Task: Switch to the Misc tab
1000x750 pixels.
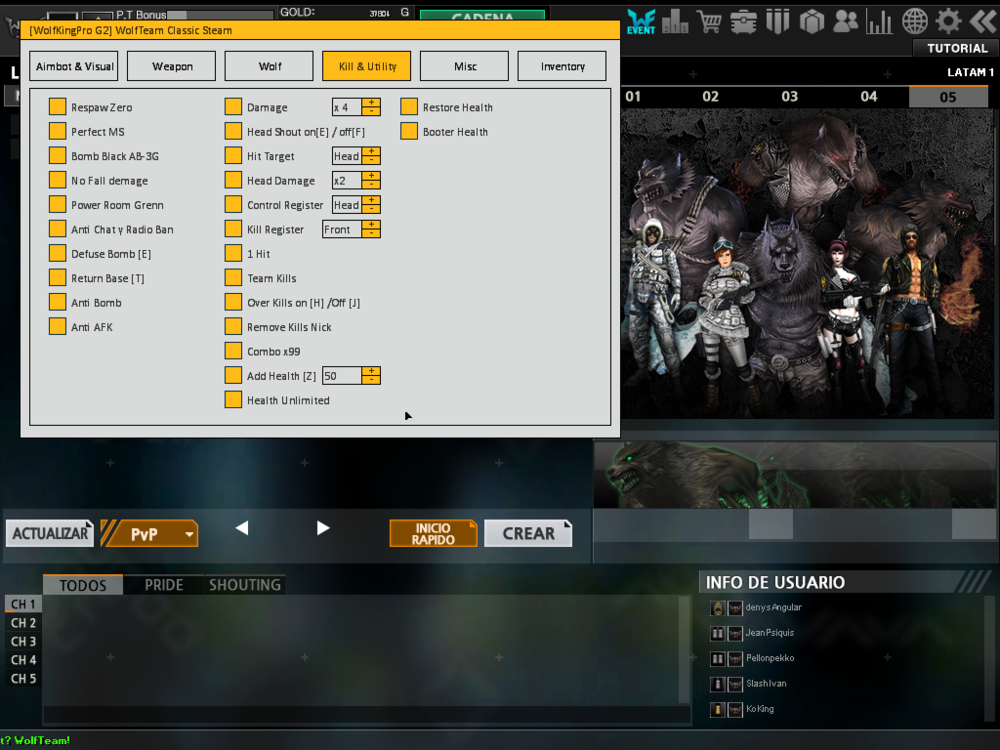Action: 465,67
